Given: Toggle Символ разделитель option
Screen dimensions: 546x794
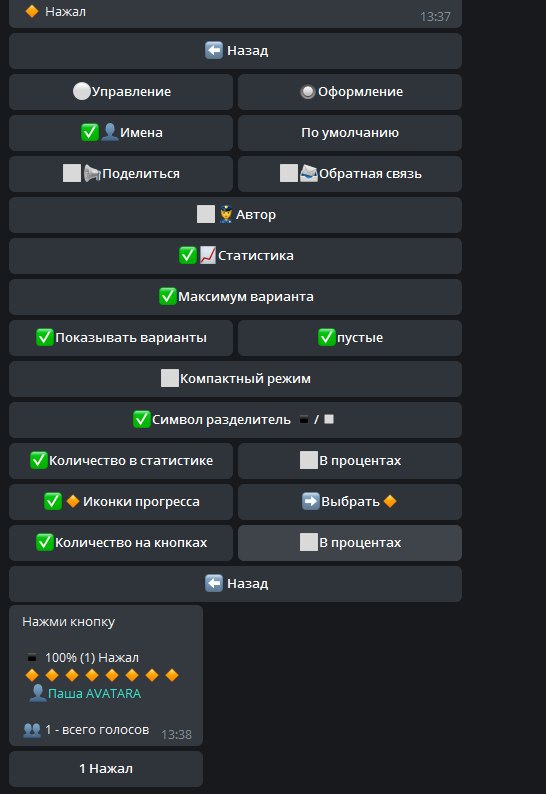Looking at the screenshot, I should 236,420.
